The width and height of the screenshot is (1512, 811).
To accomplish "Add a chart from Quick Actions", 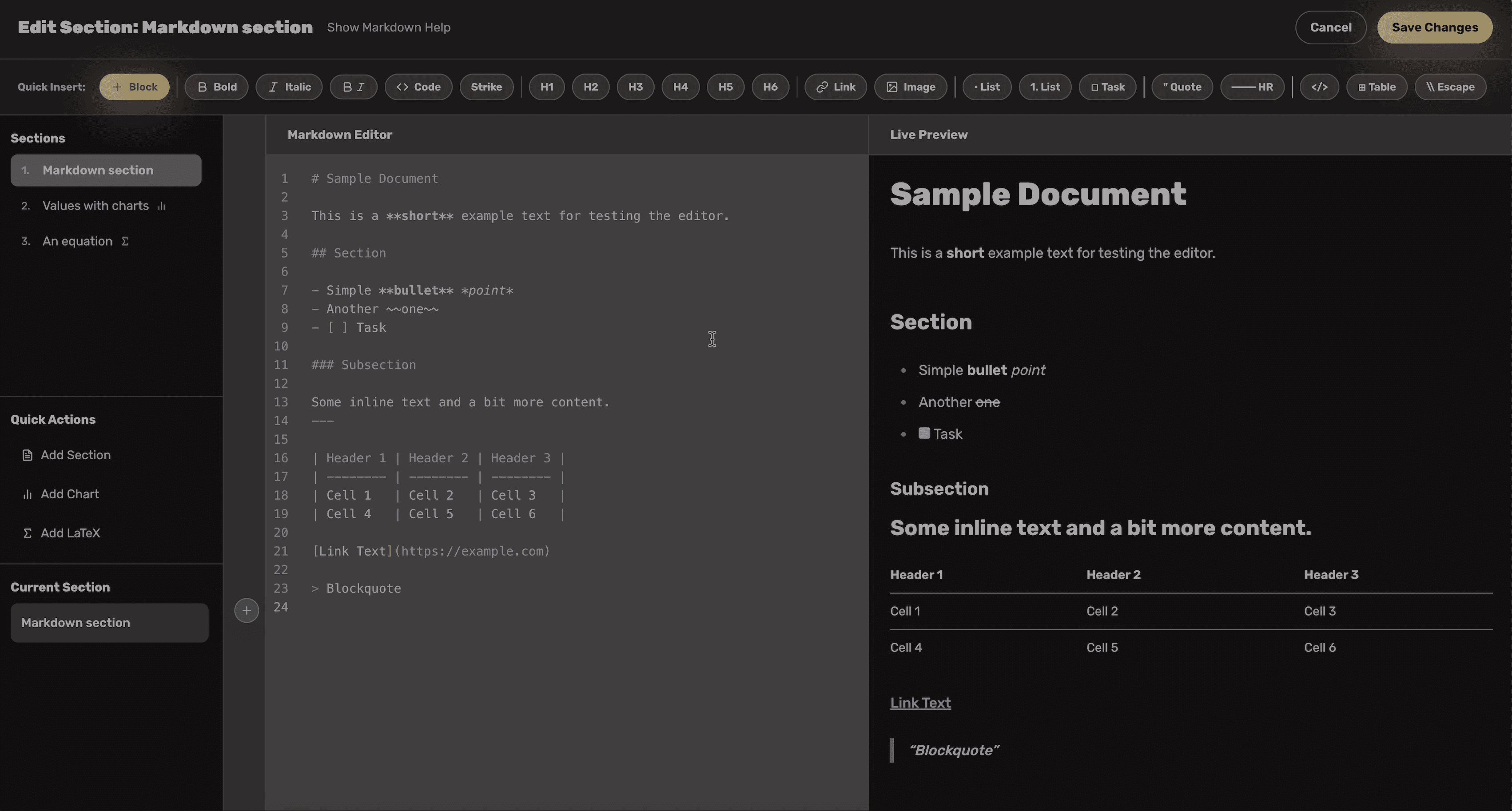I will (70, 493).
